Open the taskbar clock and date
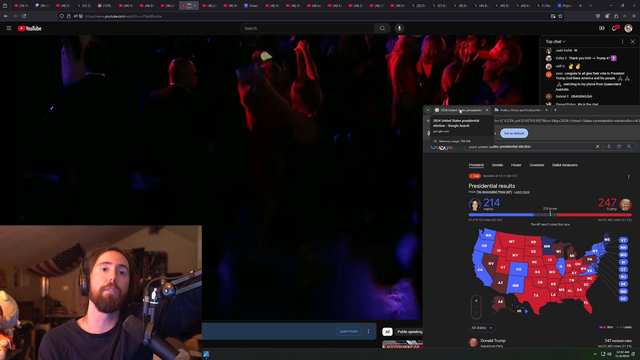Viewport: 640px width, 360px height. pyautogui.click(x=623, y=354)
